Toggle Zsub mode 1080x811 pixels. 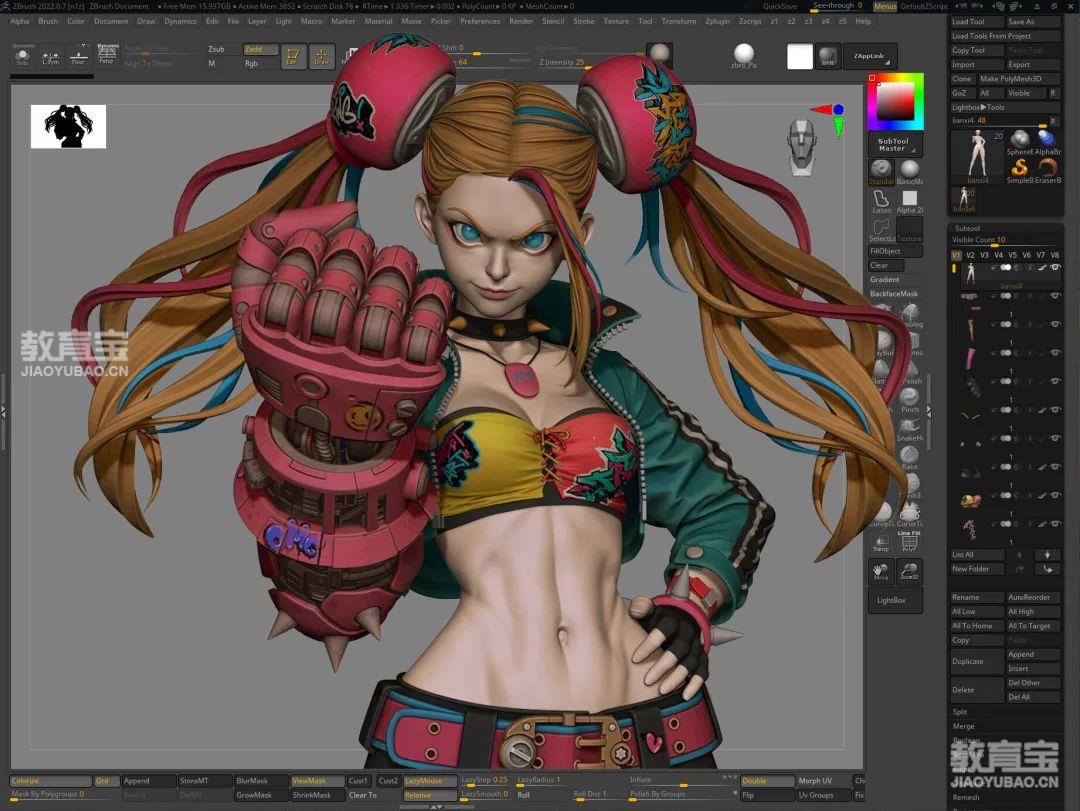pyautogui.click(x=222, y=49)
